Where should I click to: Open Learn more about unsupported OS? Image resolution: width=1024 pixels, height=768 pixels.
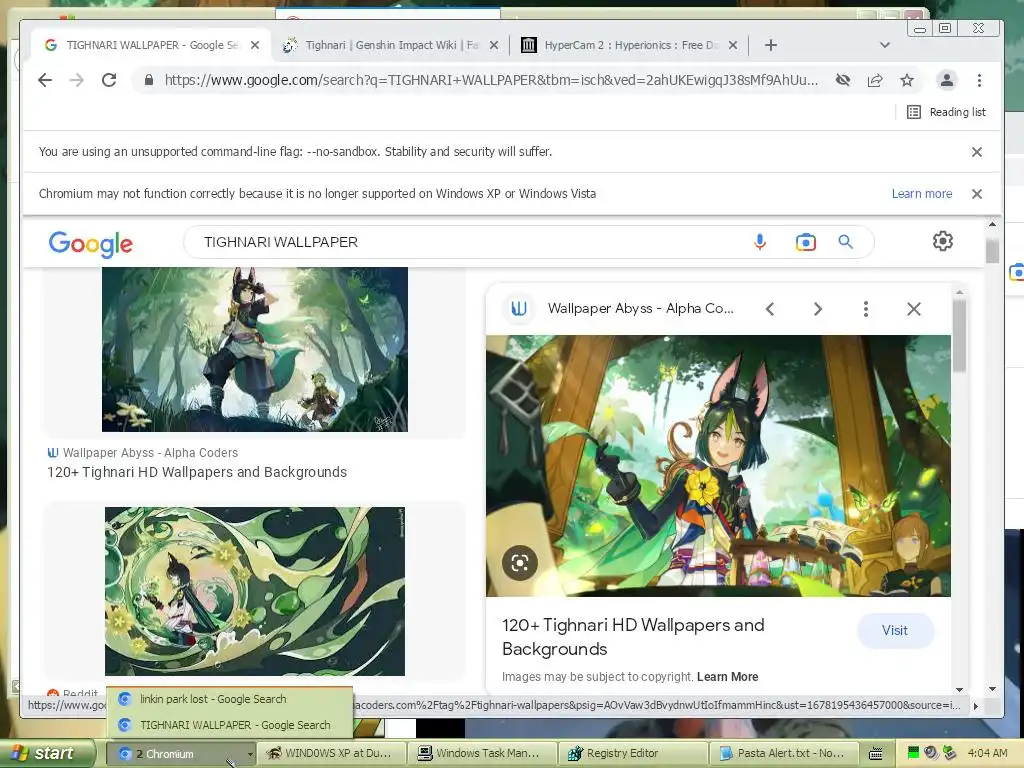pos(921,194)
